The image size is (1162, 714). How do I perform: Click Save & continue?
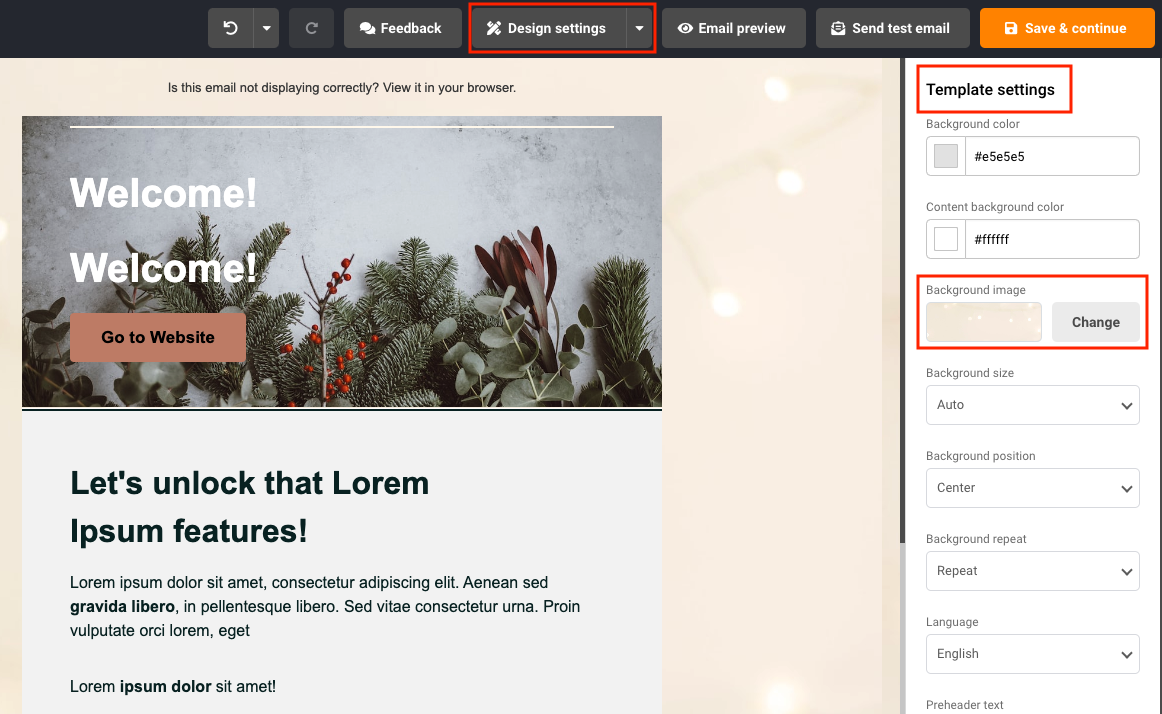(1066, 28)
